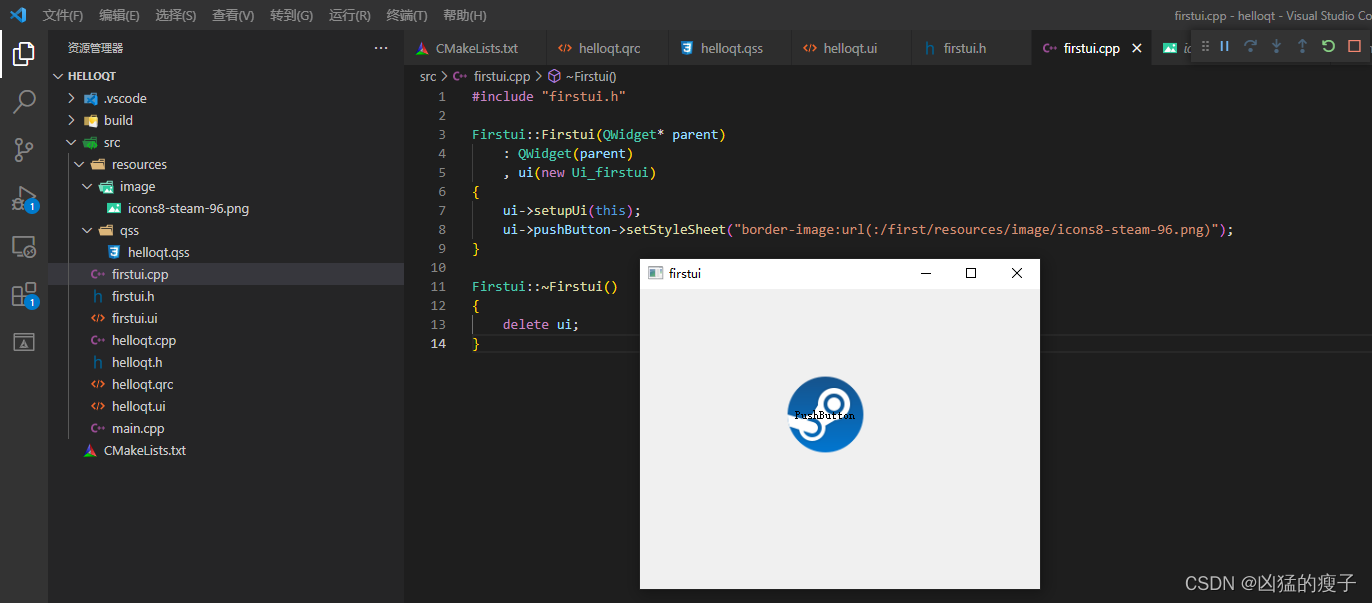Click the debug Step Into icon
The width and height of the screenshot is (1372, 603).
click(x=1276, y=46)
